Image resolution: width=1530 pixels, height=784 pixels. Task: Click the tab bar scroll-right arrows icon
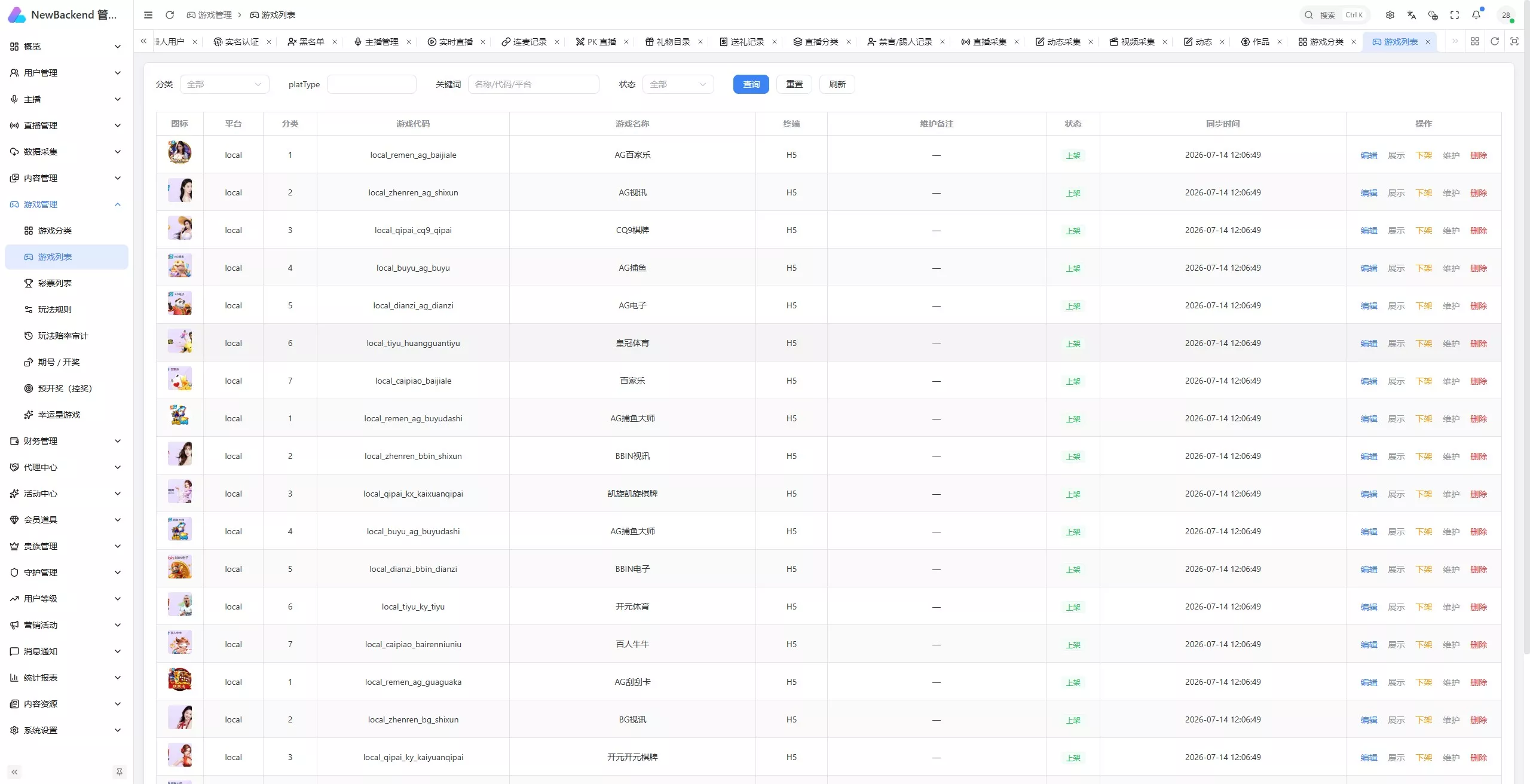(1455, 41)
